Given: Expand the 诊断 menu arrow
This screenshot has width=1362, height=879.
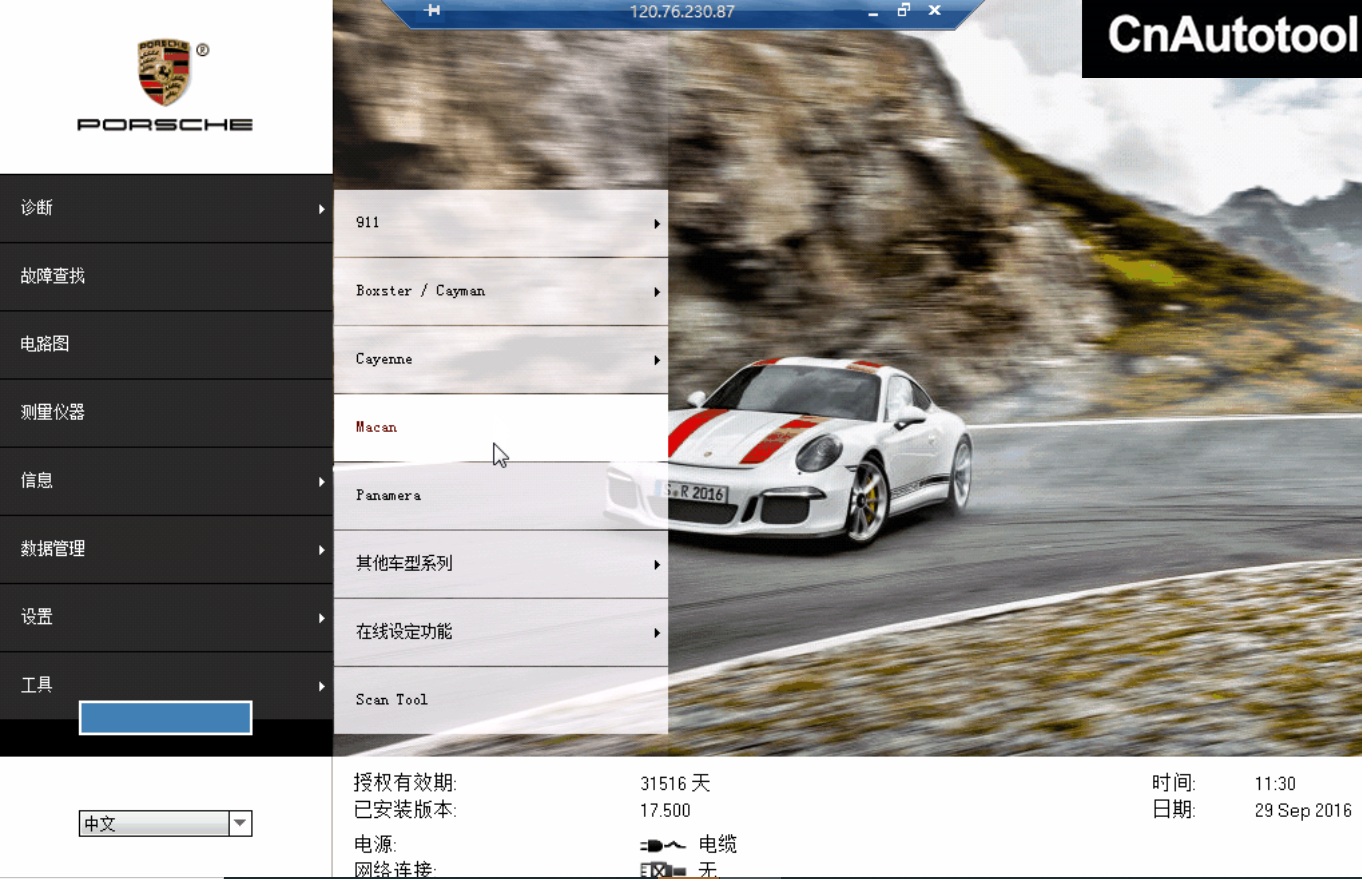Looking at the screenshot, I should click(322, 209).
